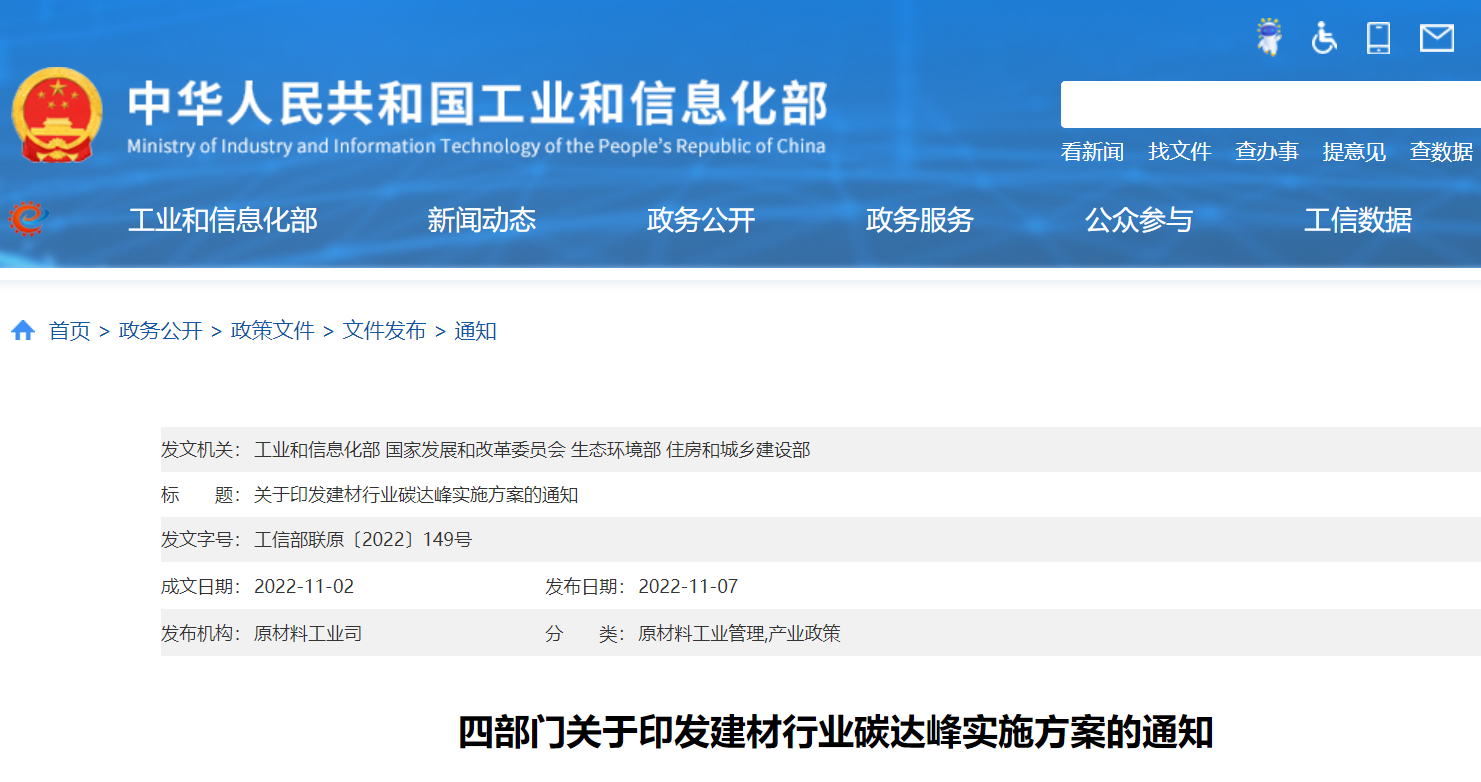Select 提意见 search option
This screenshot has height=782, width=1481.
point(1354,152)
